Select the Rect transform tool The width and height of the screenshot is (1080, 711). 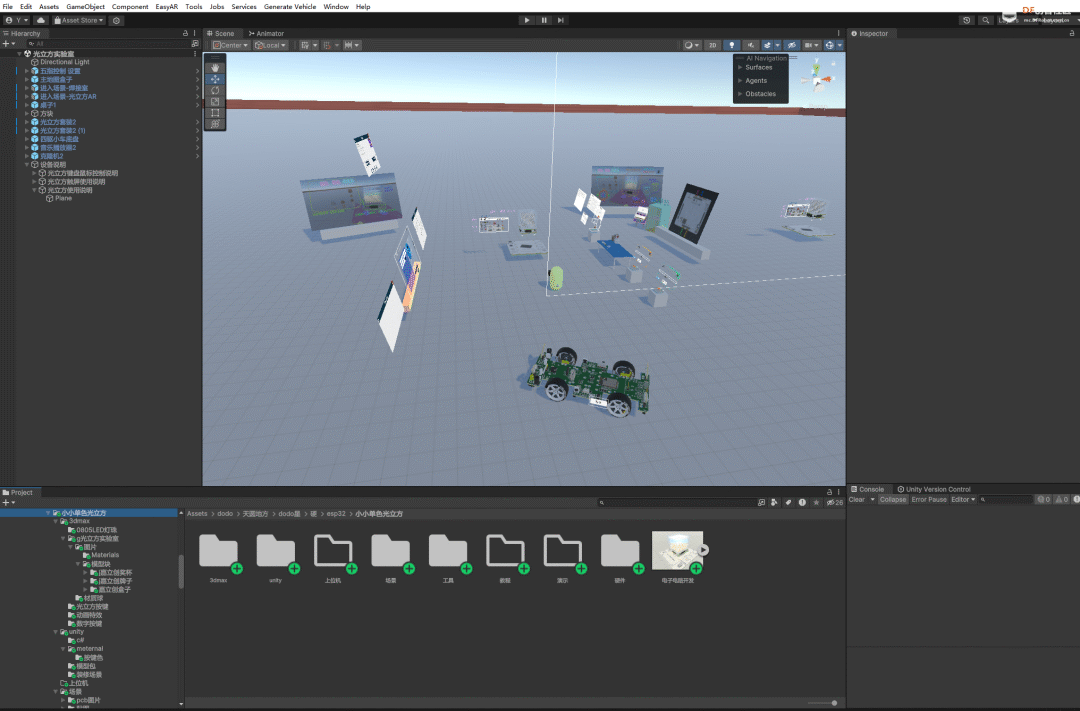[215, 112]
